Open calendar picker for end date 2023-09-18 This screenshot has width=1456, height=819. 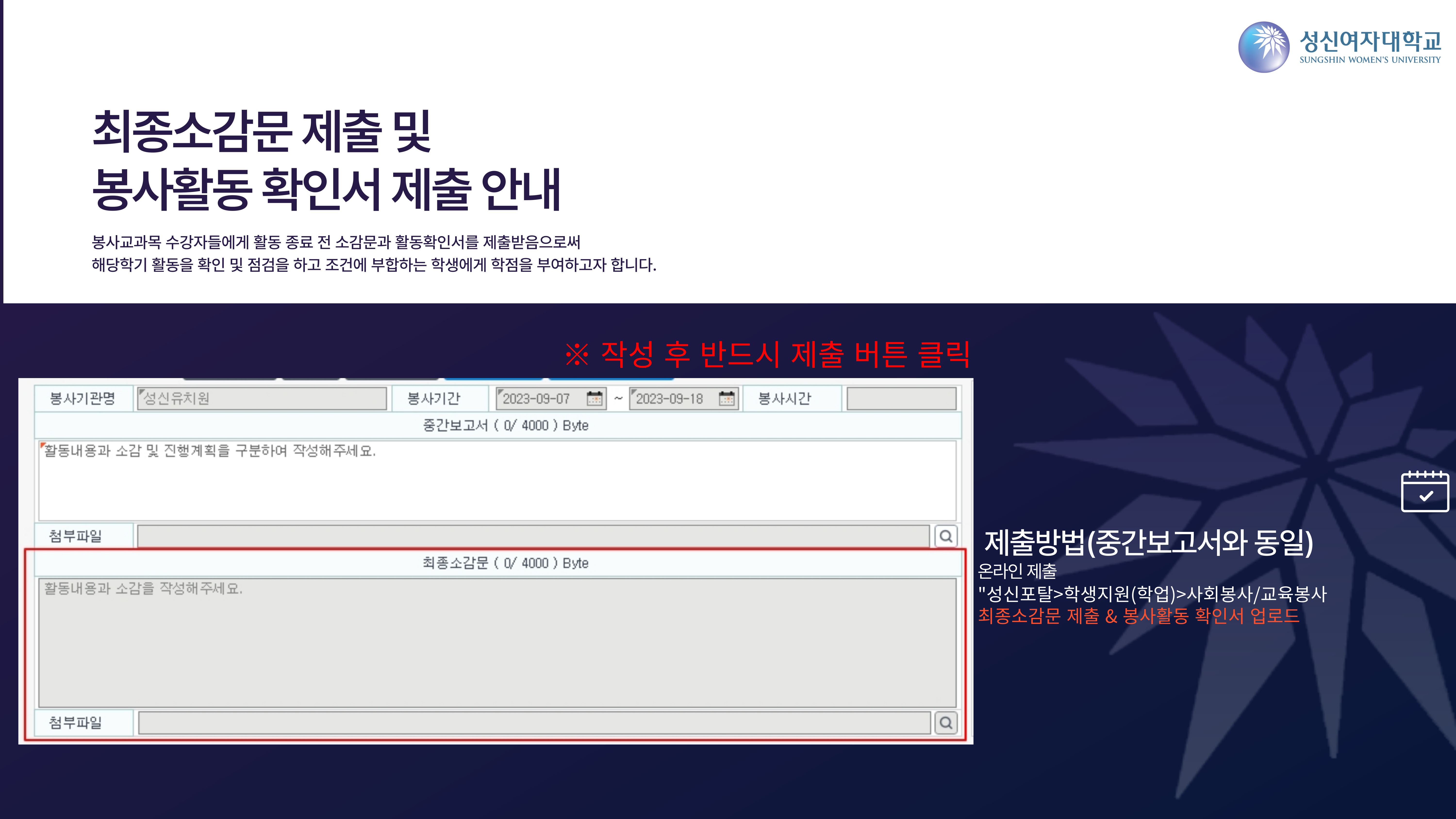tap(726, 398)
